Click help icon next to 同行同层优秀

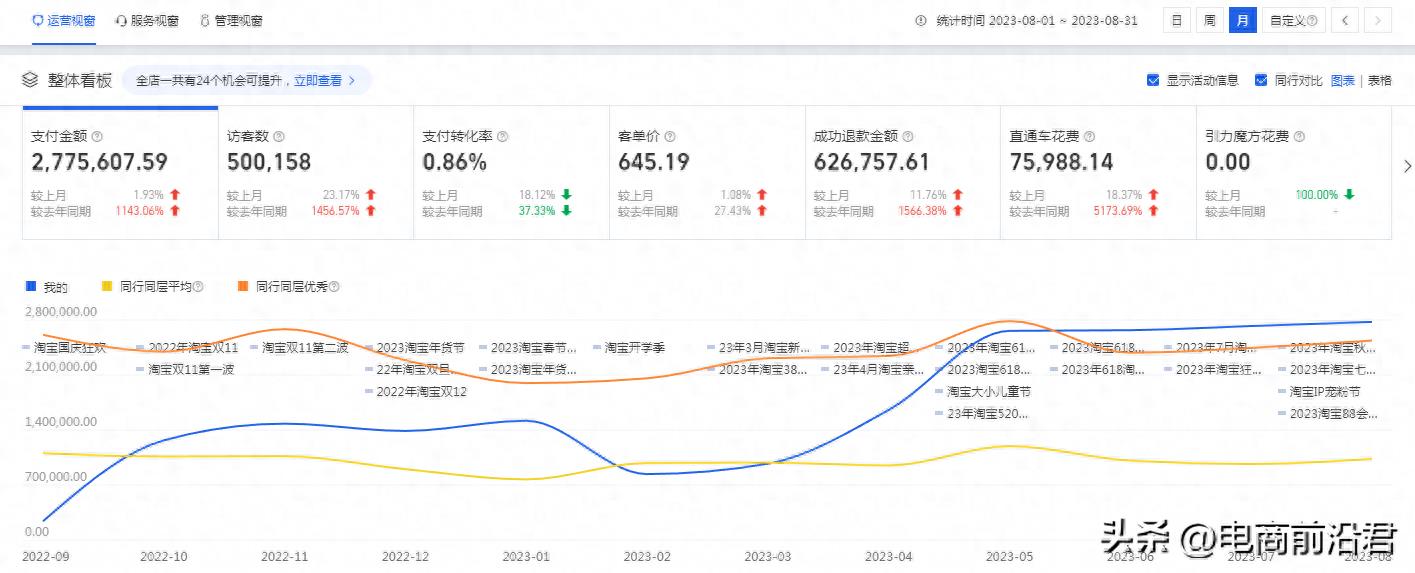pyautogui.click(x=334, y=287)
